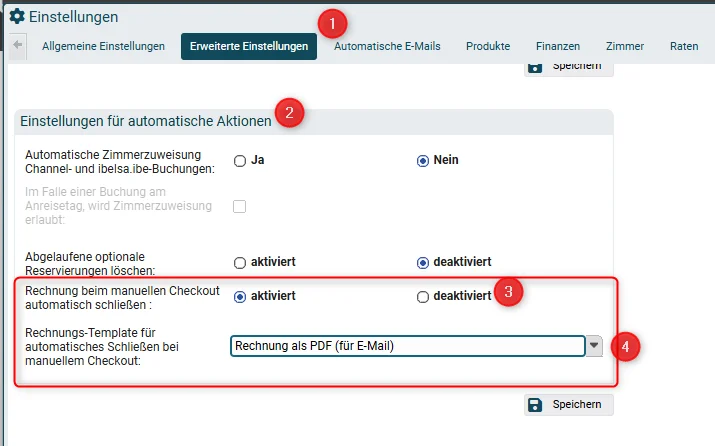
Task: Enable aktiviert for abgelaufene optionale Reservierungen
Action: point(240,263)
